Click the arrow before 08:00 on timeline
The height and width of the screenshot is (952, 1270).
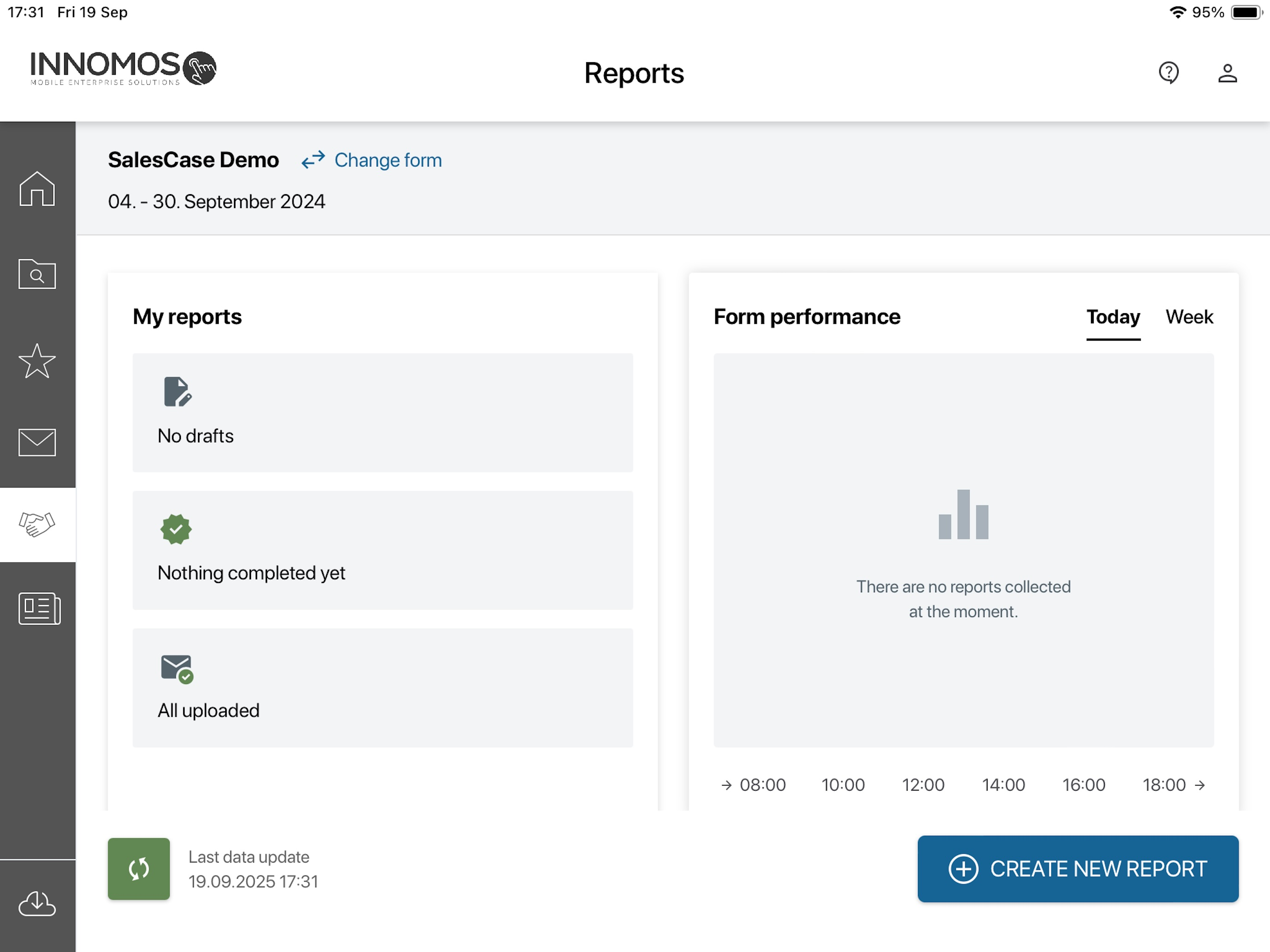(x=727, y=785)
